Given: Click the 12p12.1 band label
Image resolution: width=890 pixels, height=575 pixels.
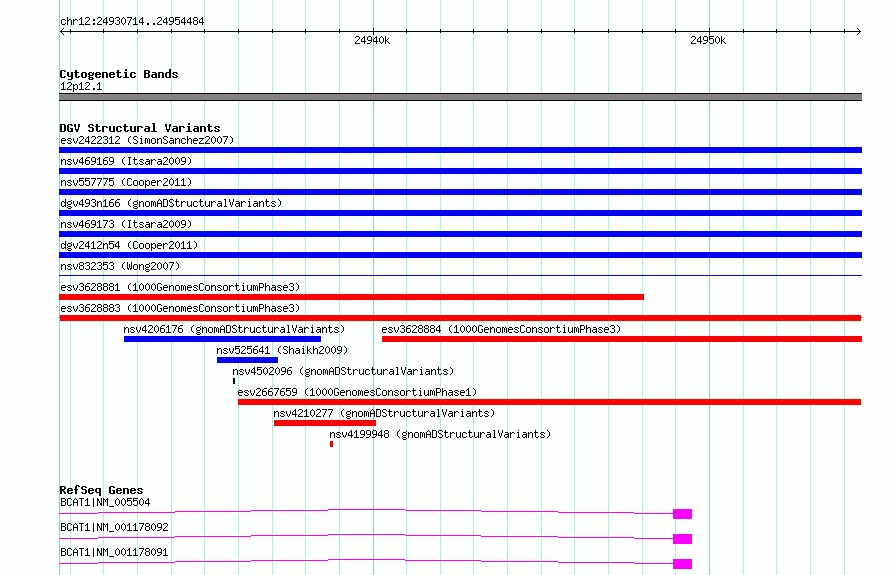Looking at the screenshot, I should [x=81, y=86].
